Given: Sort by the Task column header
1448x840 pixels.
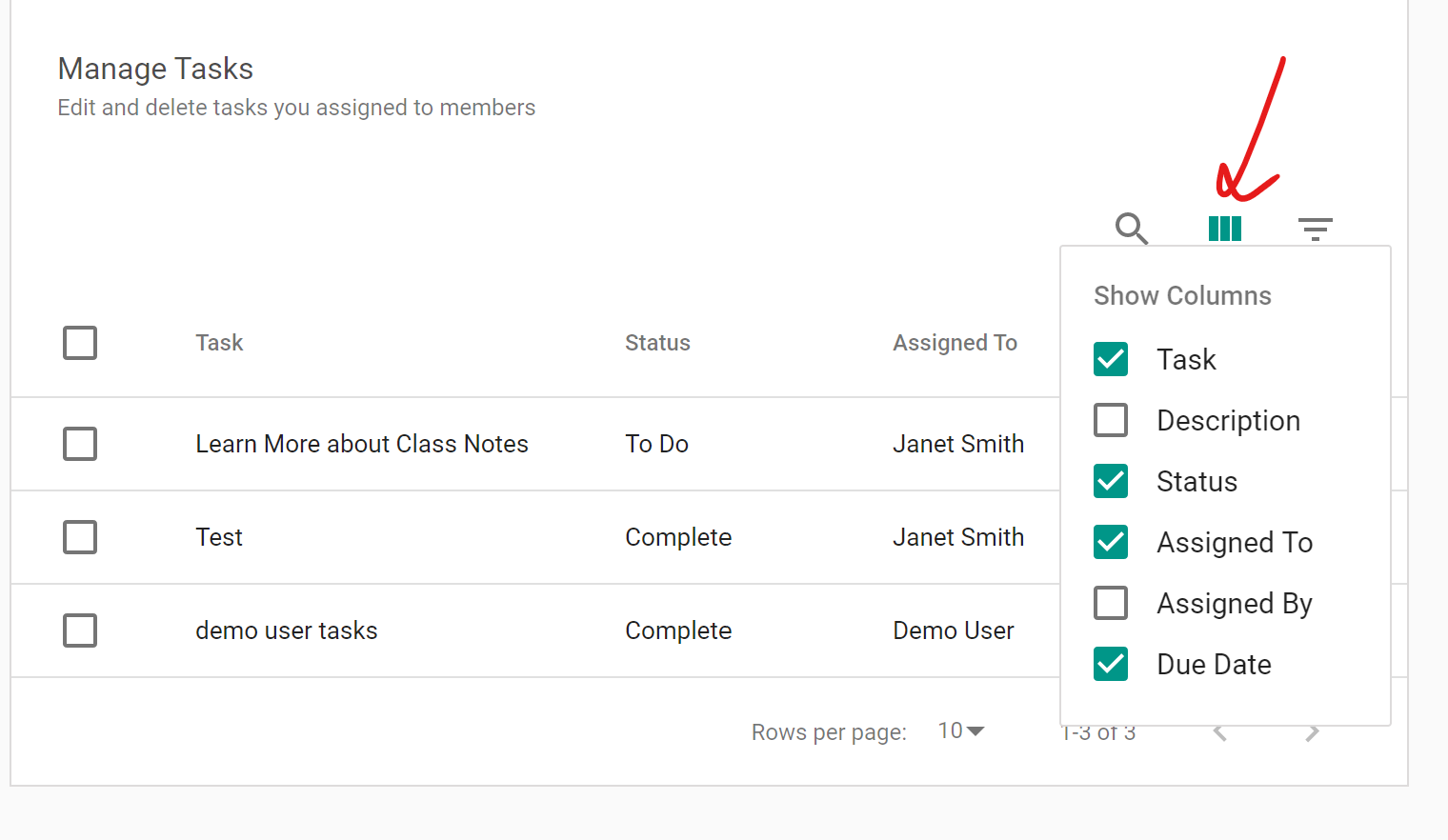Looking at the screenshot, I should 219,343.
